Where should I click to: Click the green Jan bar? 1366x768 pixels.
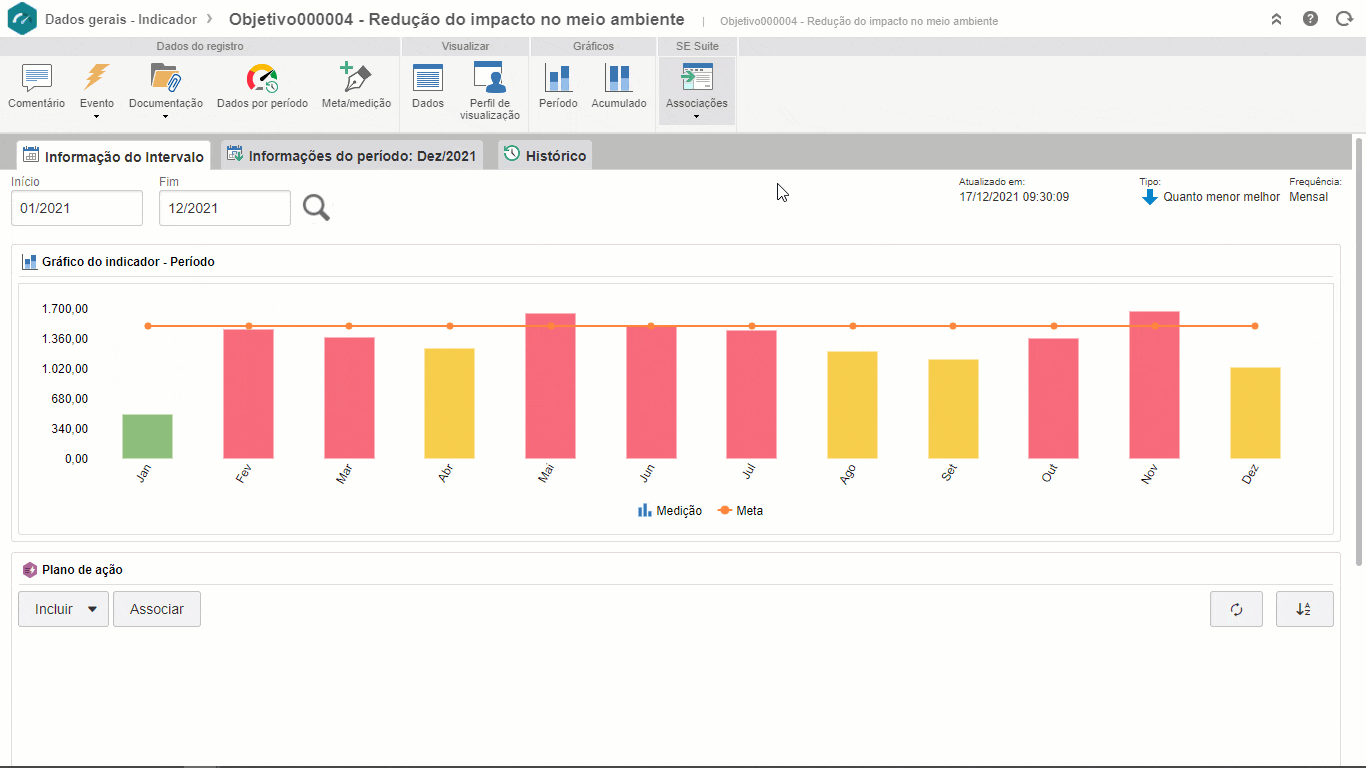147,436
